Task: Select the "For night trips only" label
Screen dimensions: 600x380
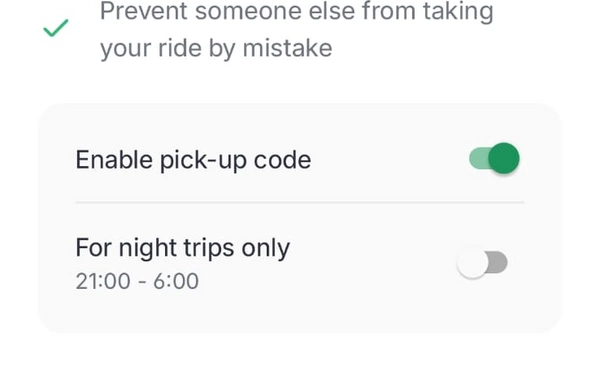Action: (183, 248)
